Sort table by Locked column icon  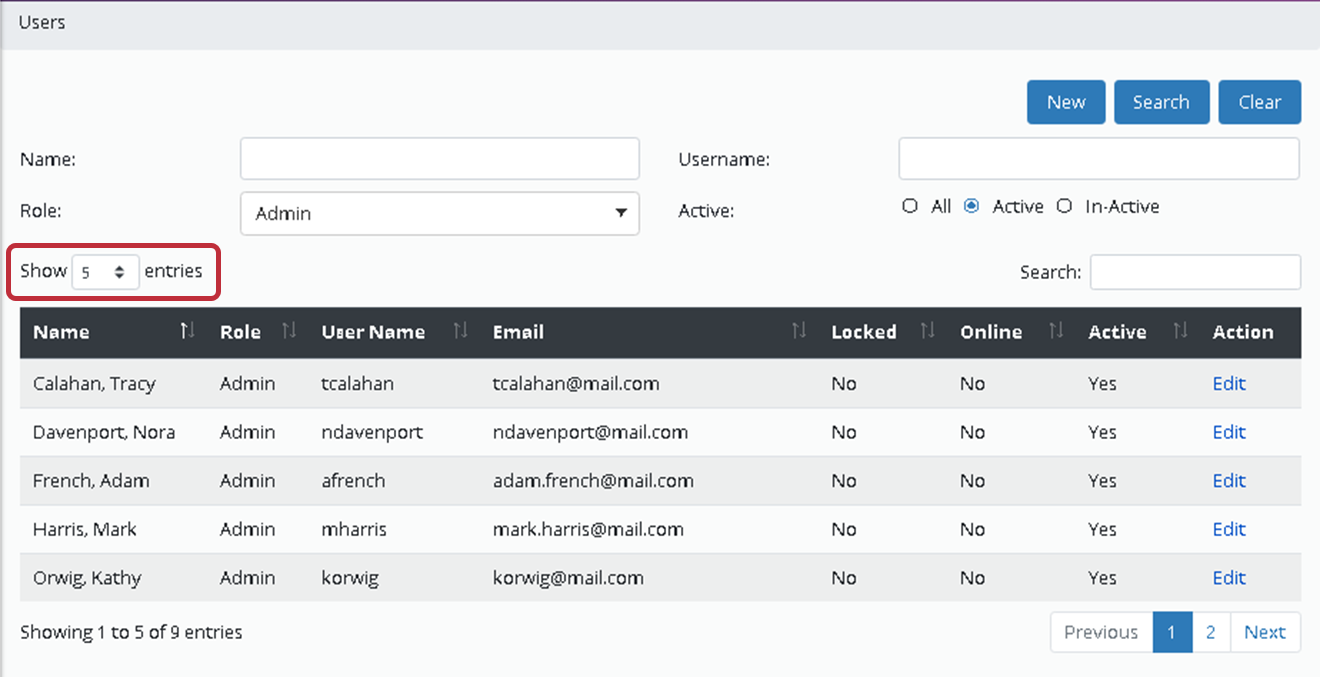coord(927,331)
